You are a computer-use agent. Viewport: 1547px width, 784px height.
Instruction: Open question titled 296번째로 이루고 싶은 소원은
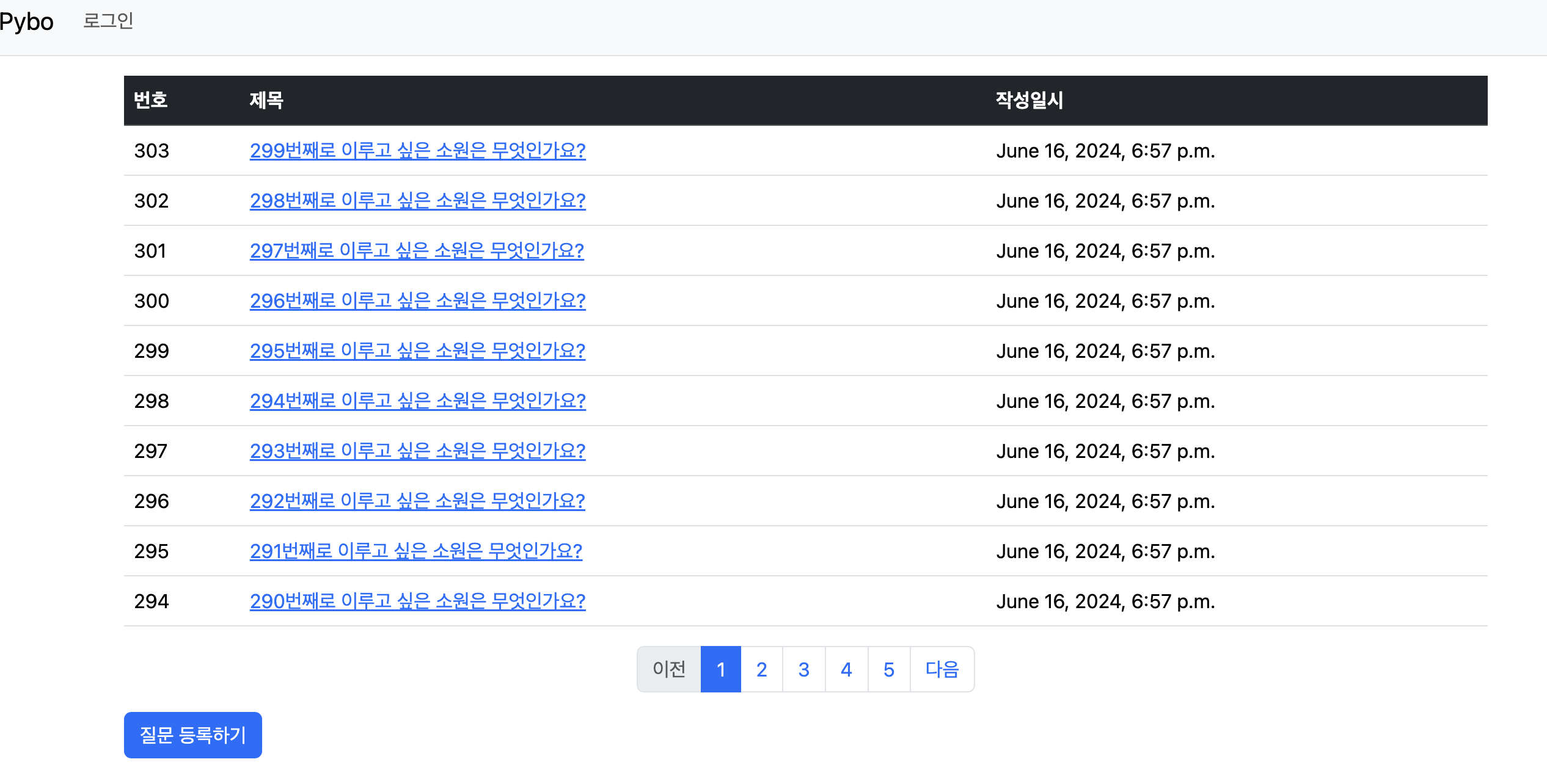tap(418, 300)
